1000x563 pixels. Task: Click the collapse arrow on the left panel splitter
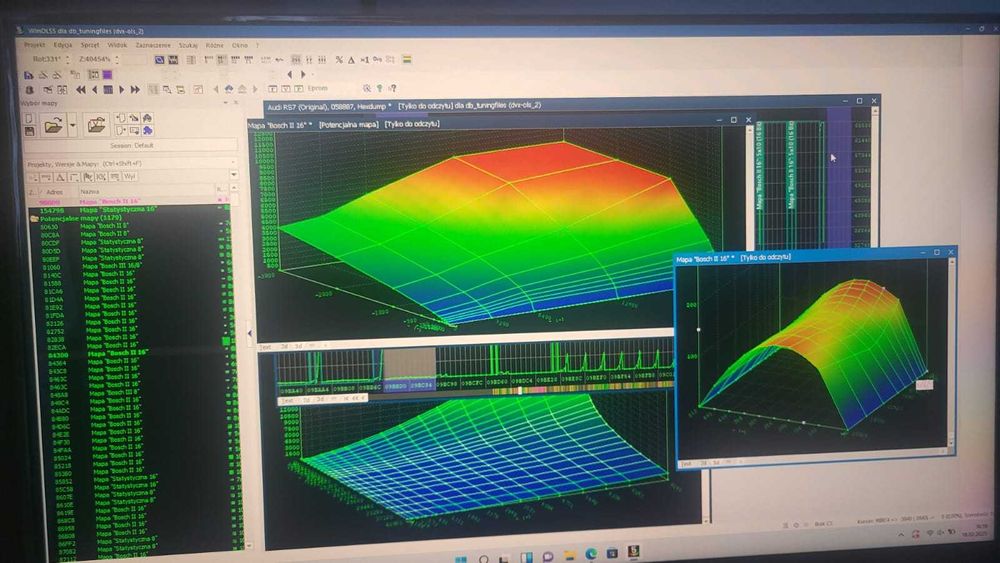pyautogui.click(x=249, y=333)
